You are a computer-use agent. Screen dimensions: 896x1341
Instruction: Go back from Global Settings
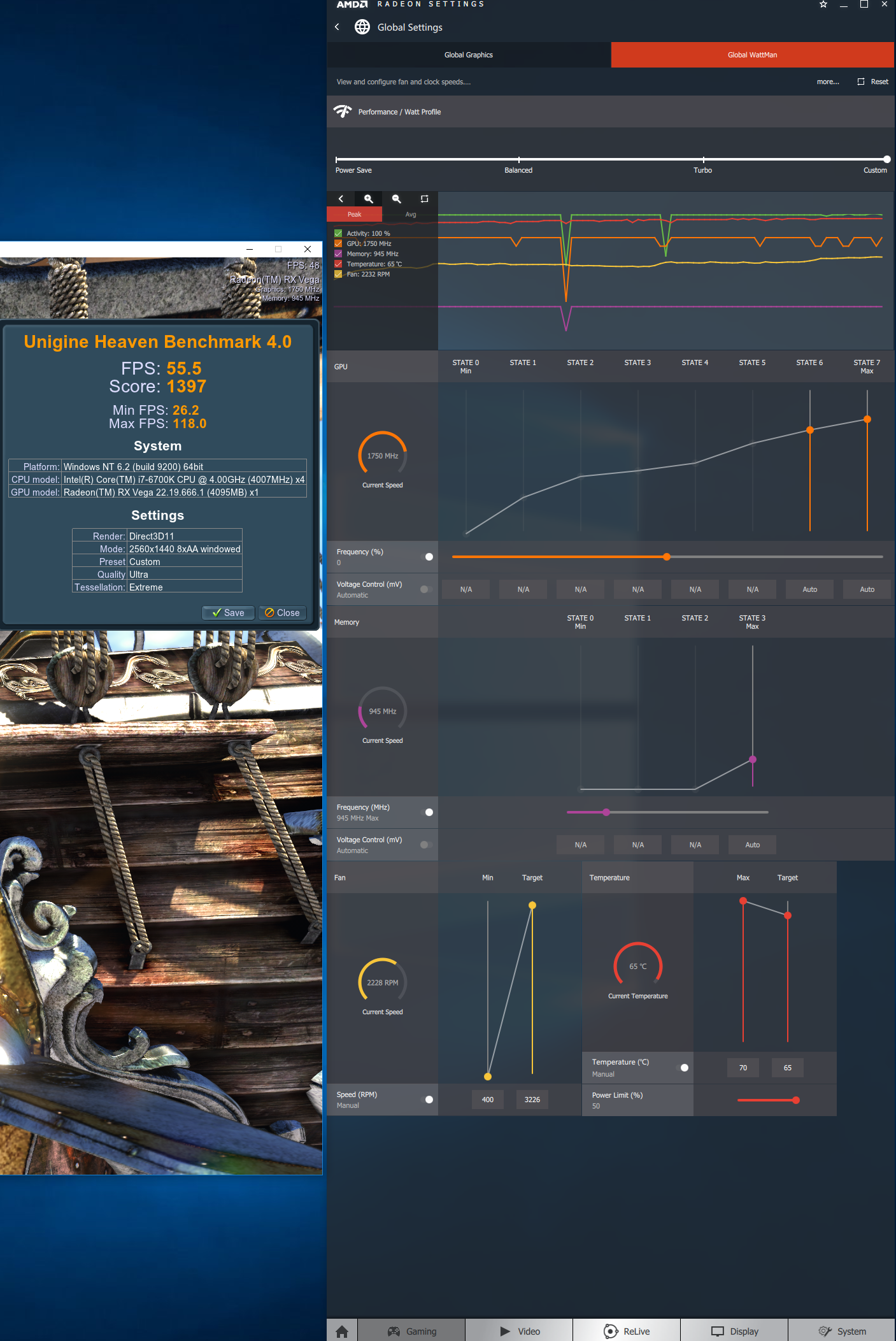pos(337,27)
